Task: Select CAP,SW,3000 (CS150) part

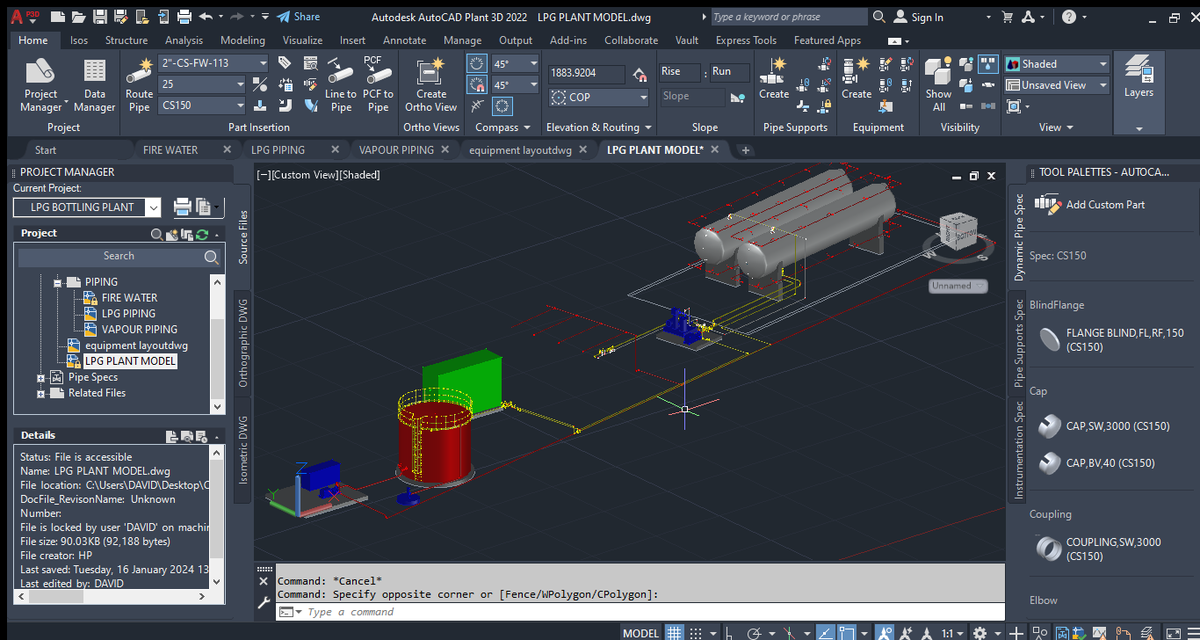Action: (x=1102, y=426)
